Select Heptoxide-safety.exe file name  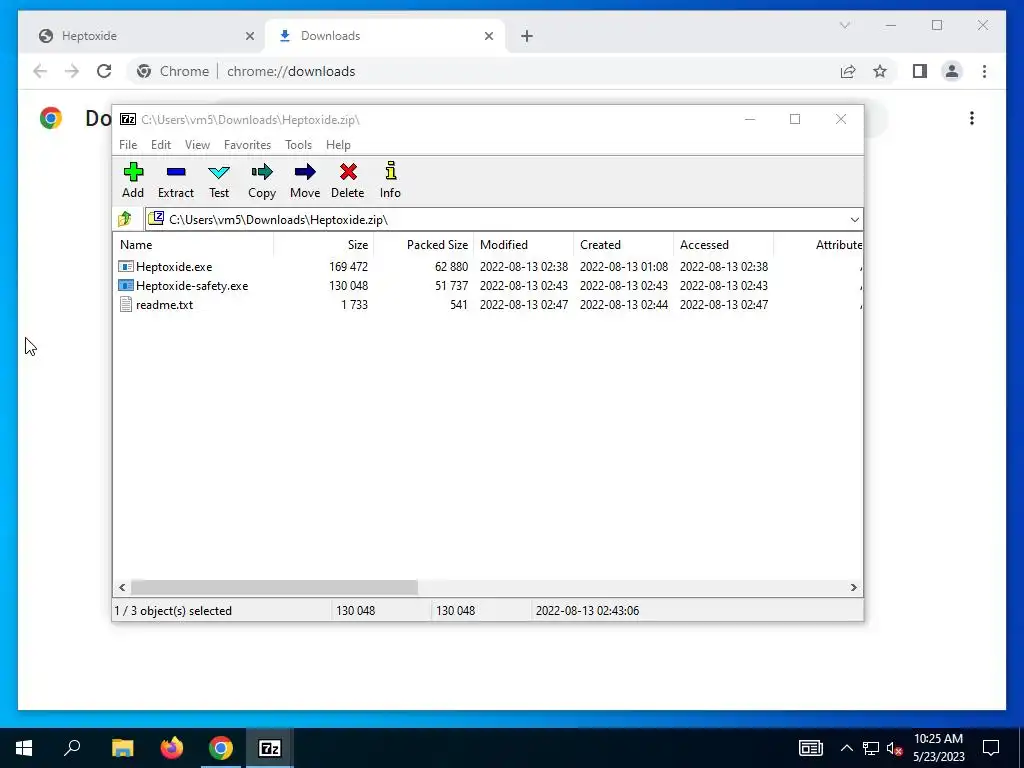192,285
